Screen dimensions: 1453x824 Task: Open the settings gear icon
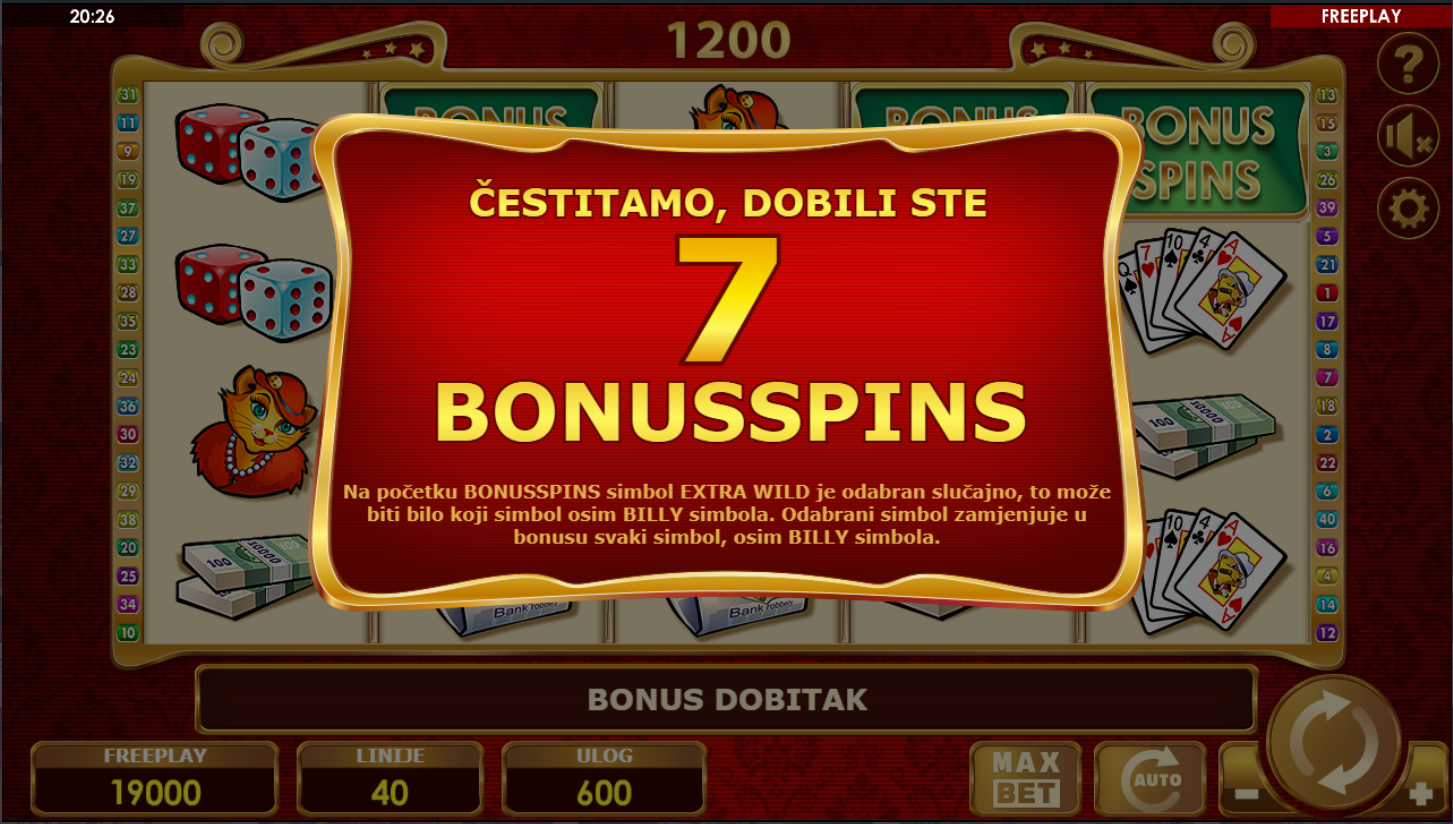pos(1408,208)
